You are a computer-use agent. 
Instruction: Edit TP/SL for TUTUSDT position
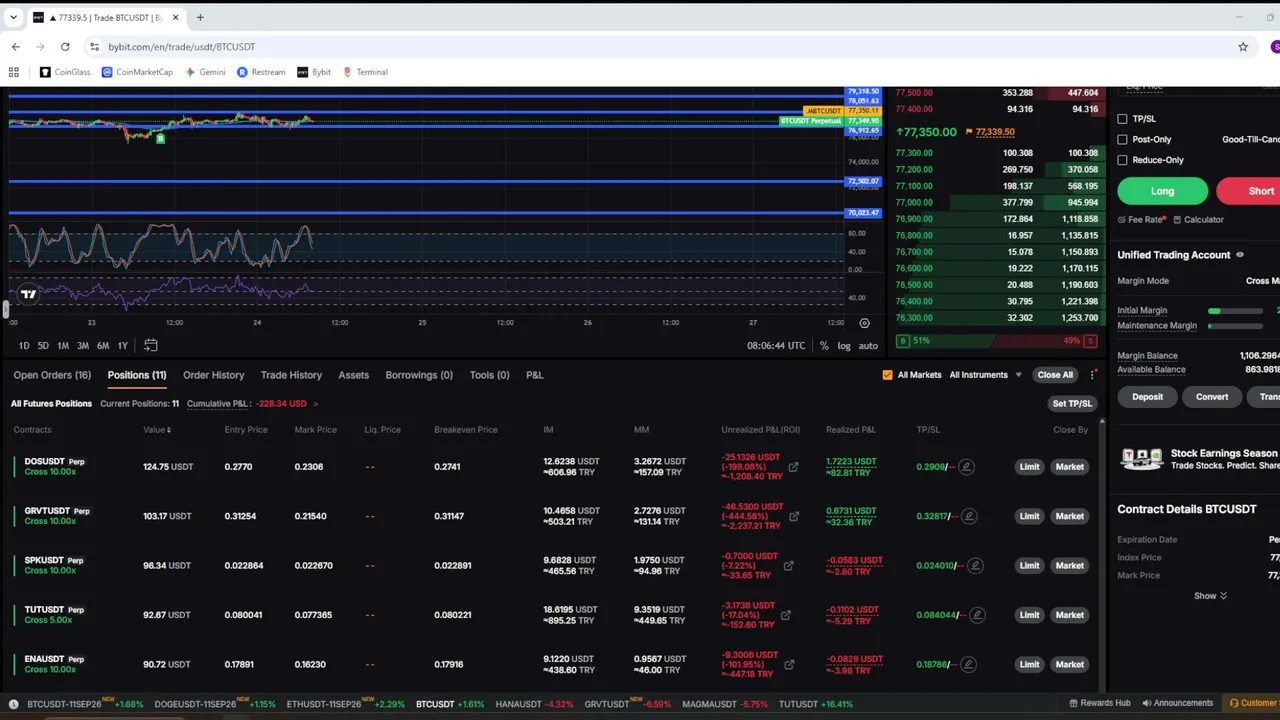977,615
